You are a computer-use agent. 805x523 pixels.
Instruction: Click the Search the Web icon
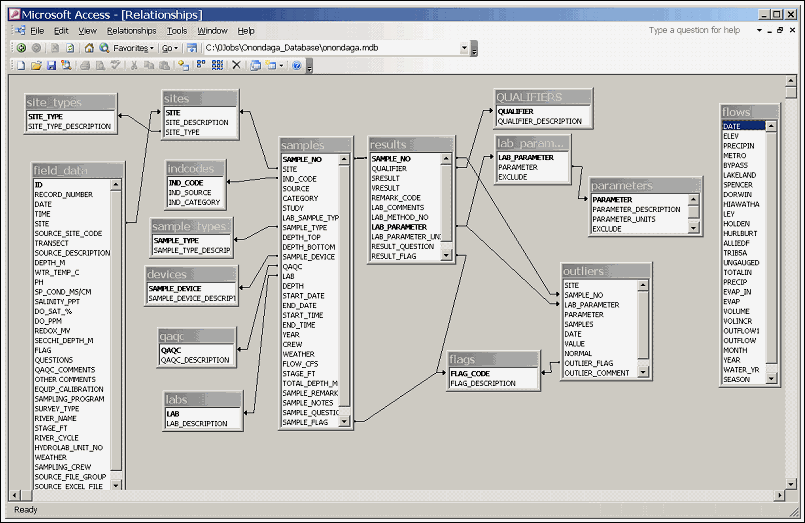coord(104,48)
